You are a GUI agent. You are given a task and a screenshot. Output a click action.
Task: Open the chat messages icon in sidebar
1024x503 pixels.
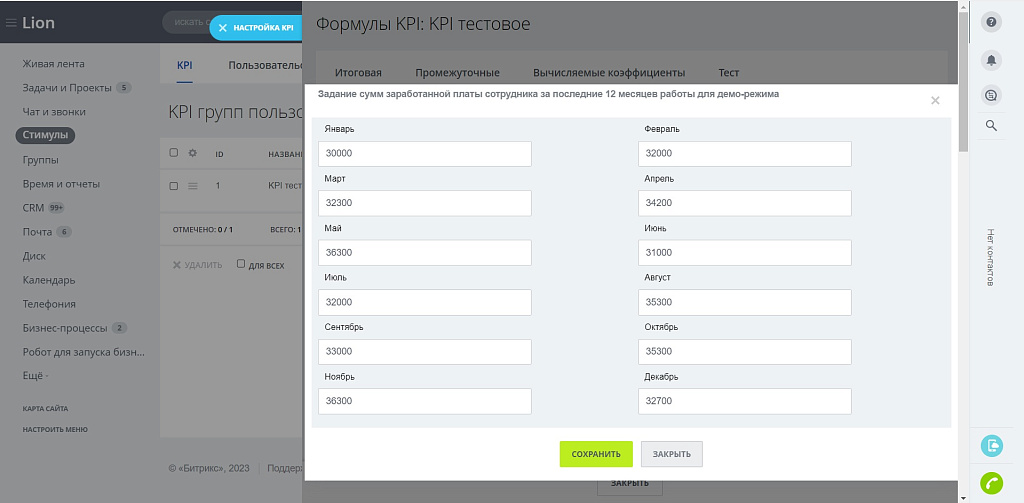coord(991,95)
